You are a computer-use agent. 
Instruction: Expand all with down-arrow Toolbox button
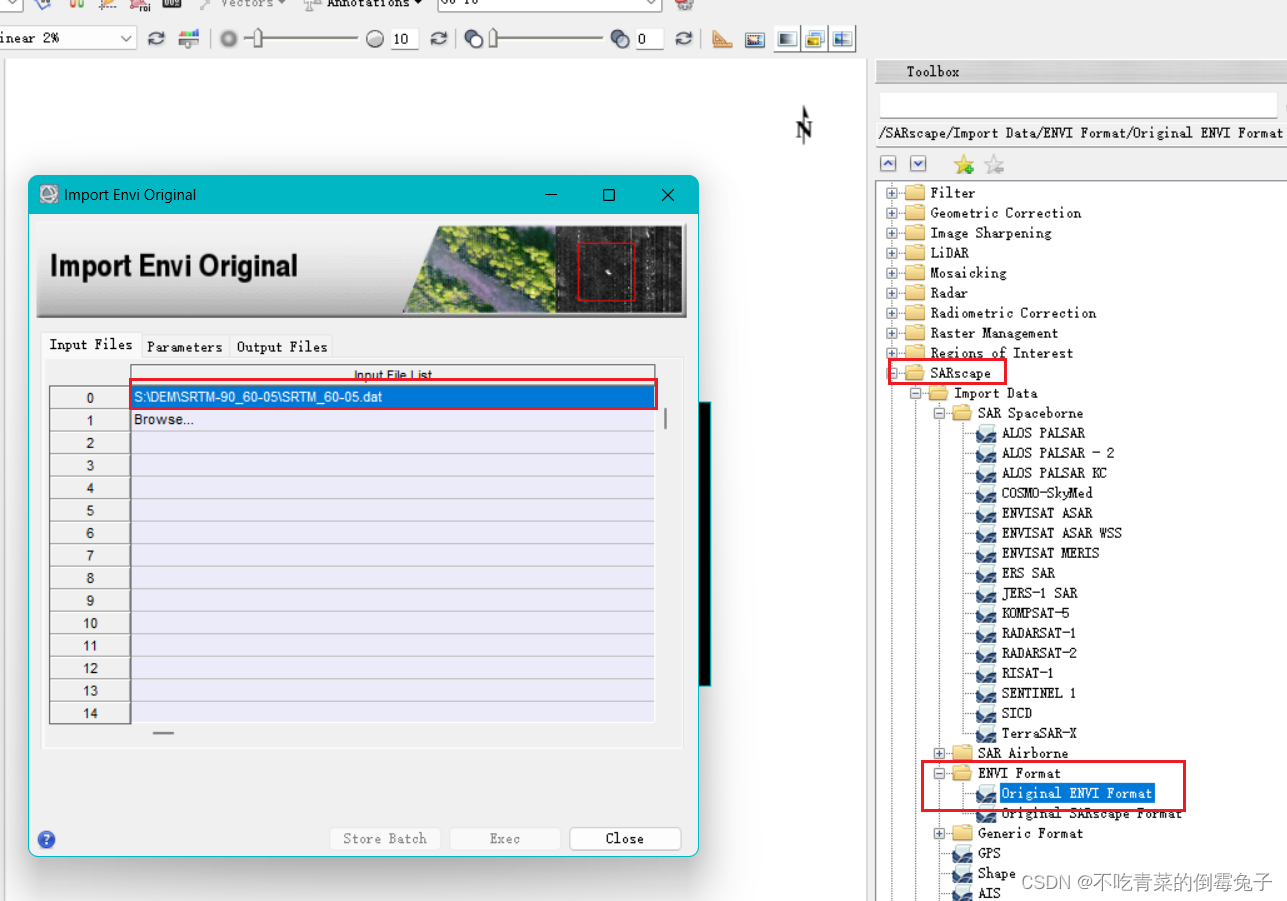[x=918, y=163]
